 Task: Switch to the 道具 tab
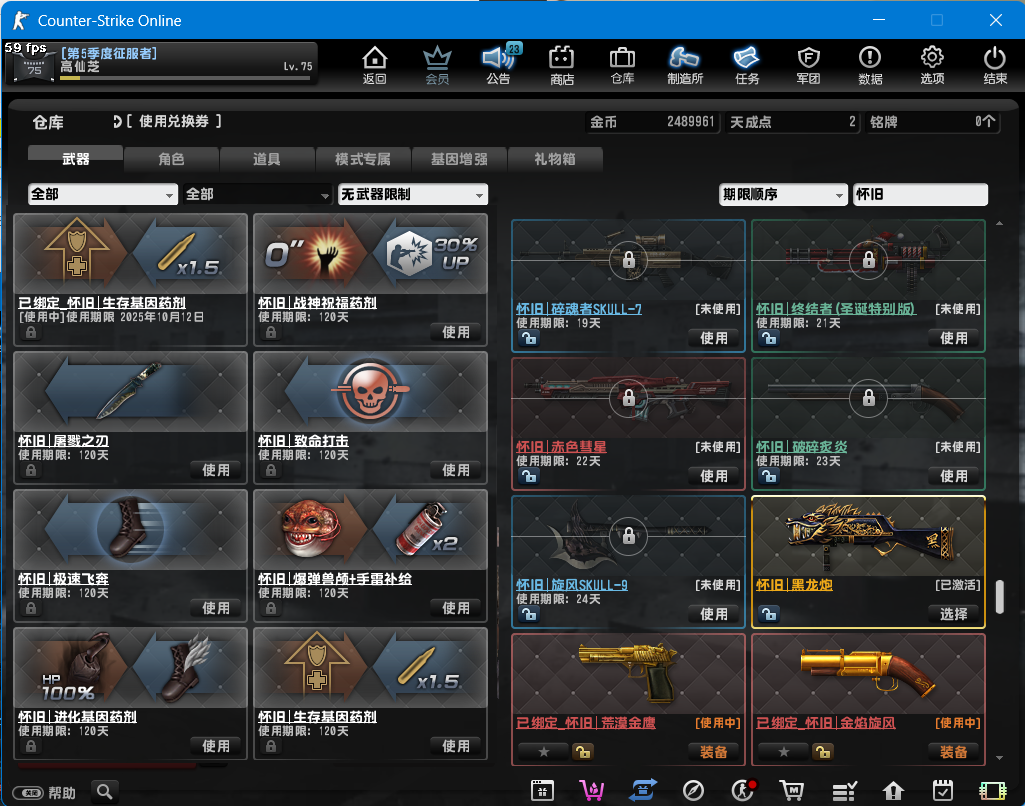(267, 159)
